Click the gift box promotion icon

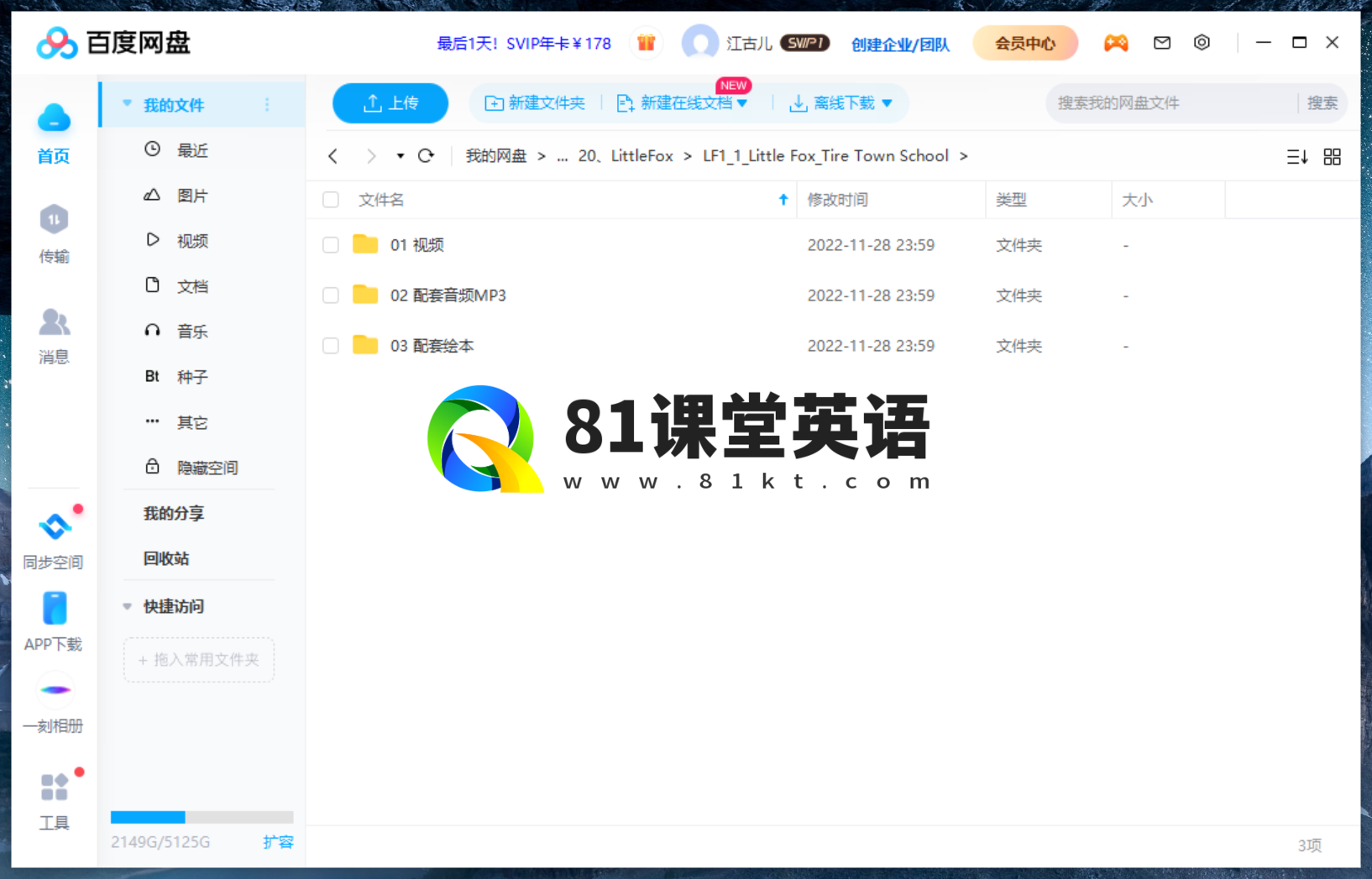[x=646, y=43]
